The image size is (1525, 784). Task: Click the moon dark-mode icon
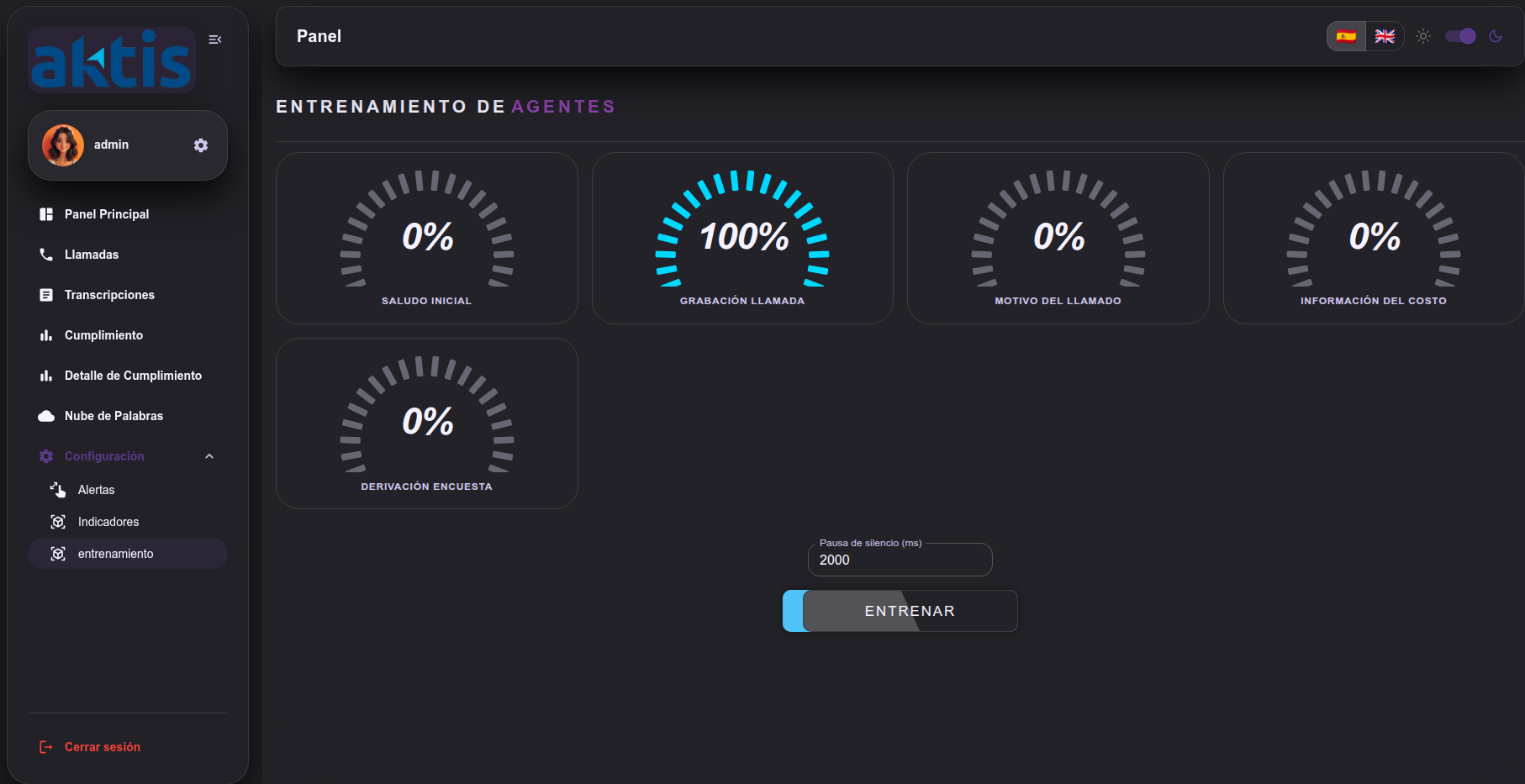[x=1496, y=36]
